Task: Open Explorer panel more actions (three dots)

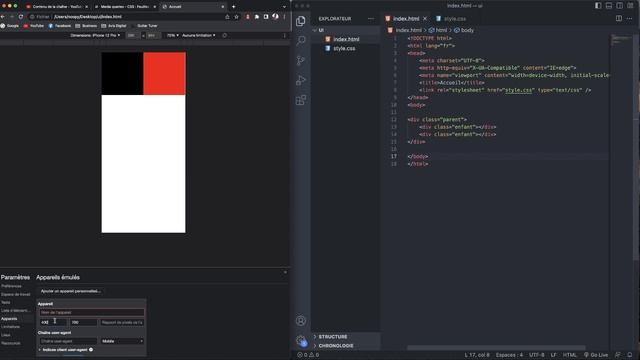Action: coord(371,19)
